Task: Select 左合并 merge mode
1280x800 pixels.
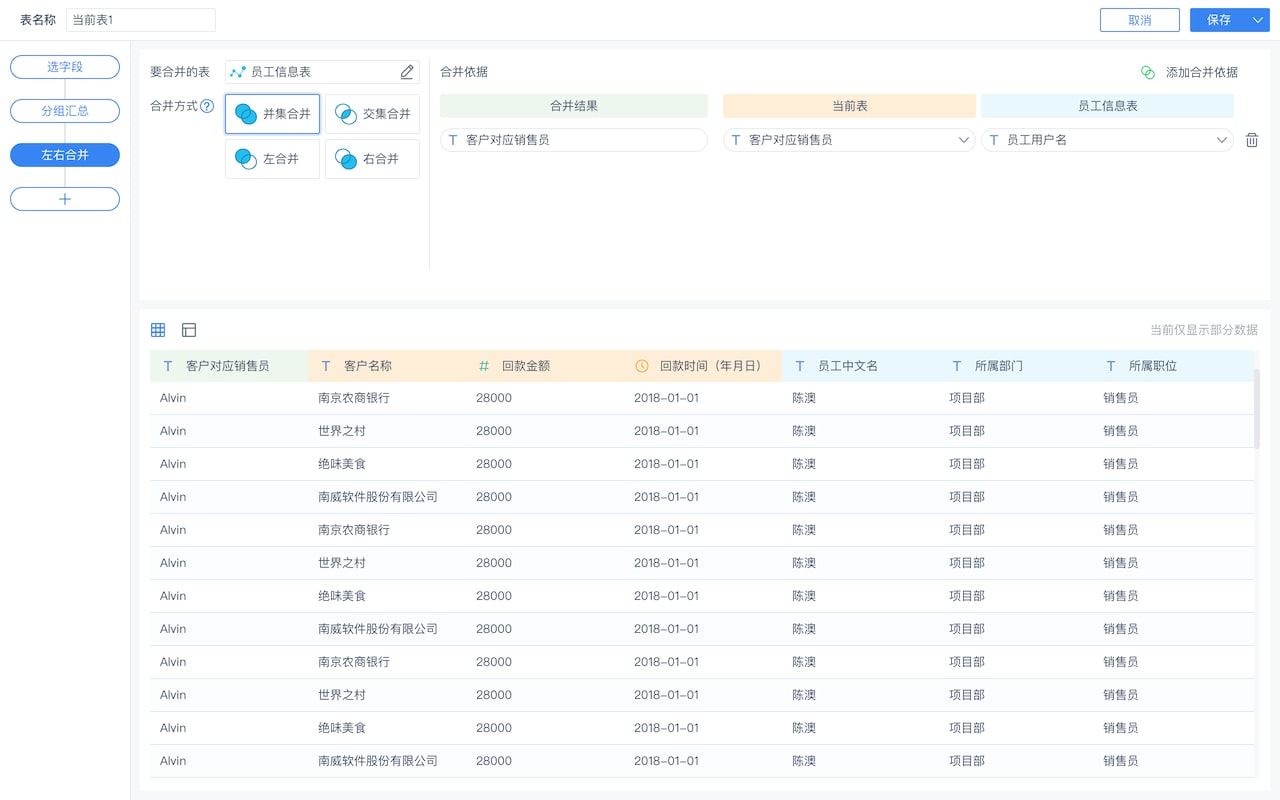Action: click(x=272, y=159)
